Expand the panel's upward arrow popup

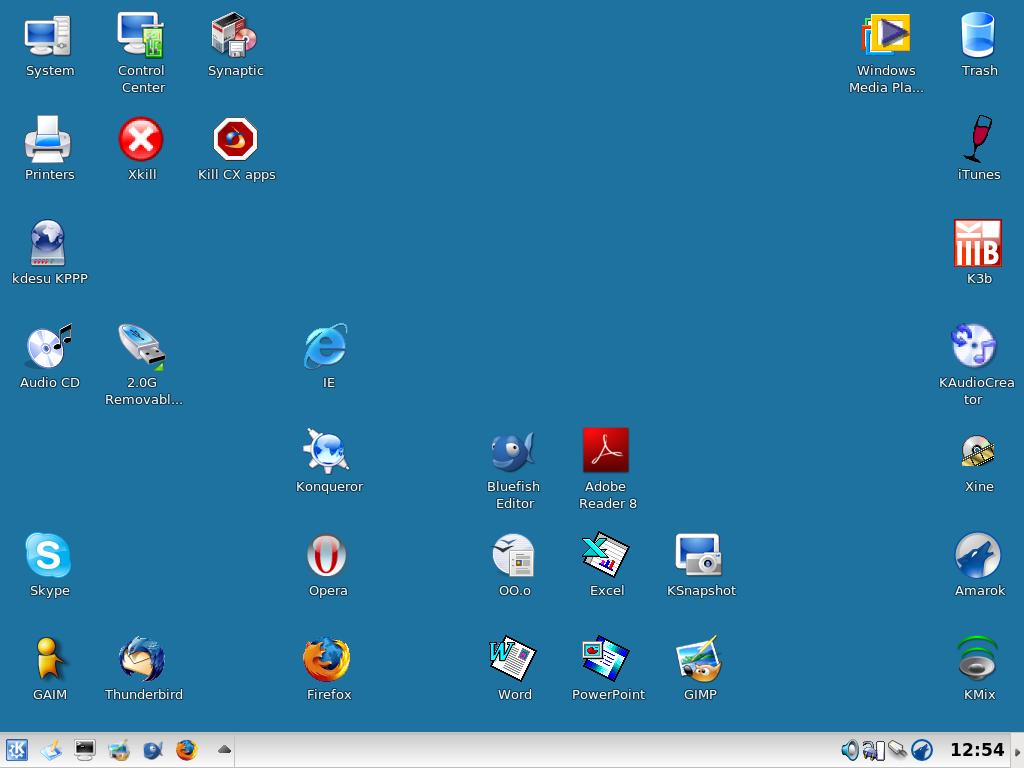[224, 749]
